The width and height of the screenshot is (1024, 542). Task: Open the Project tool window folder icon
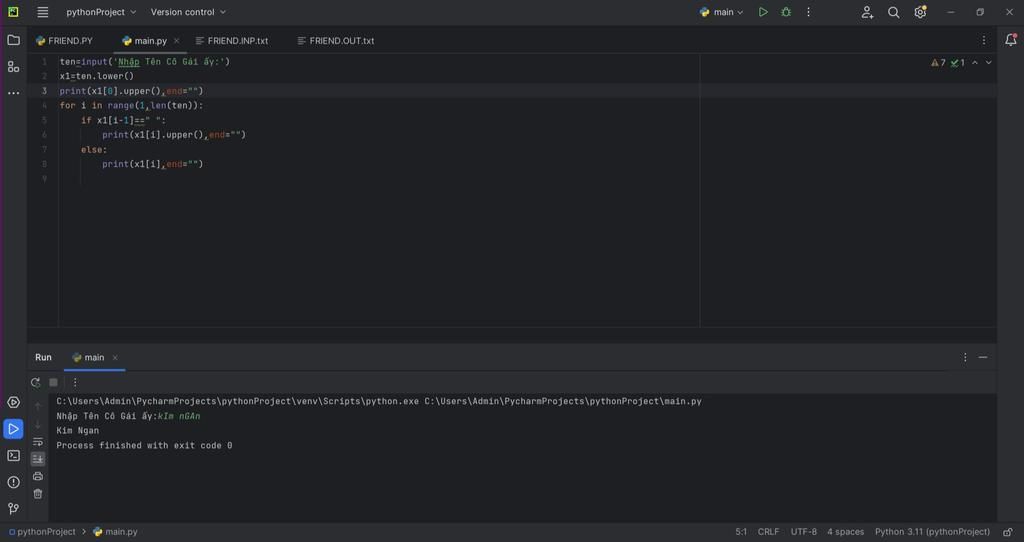pos(13,40)
